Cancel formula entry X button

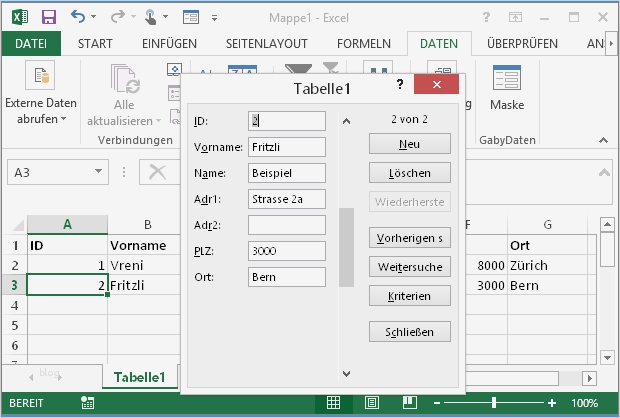click(x=157, y=172)
